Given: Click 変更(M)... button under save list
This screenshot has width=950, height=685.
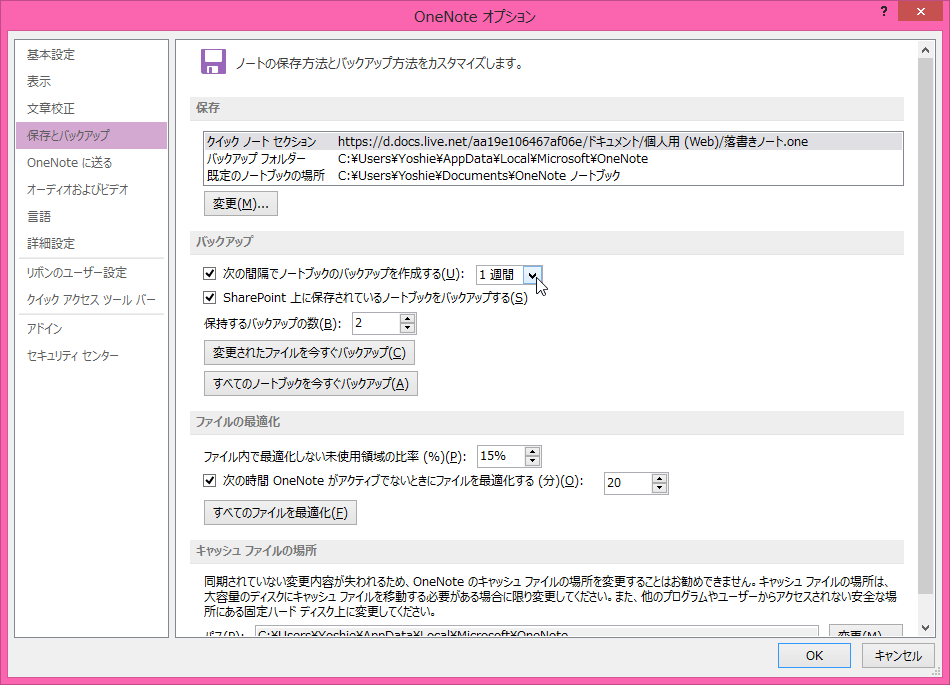Looking at the screenshot, I should tap(241, 204).
